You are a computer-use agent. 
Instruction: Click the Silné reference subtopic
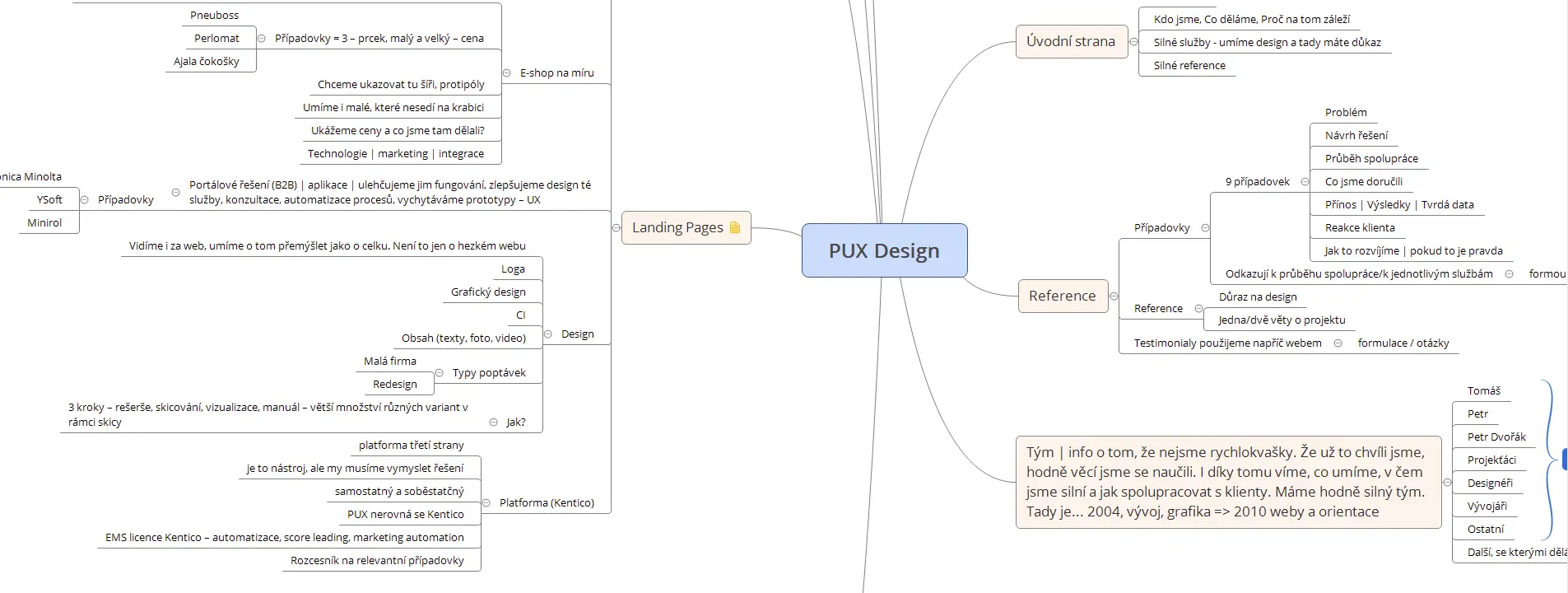[1189, 66]
